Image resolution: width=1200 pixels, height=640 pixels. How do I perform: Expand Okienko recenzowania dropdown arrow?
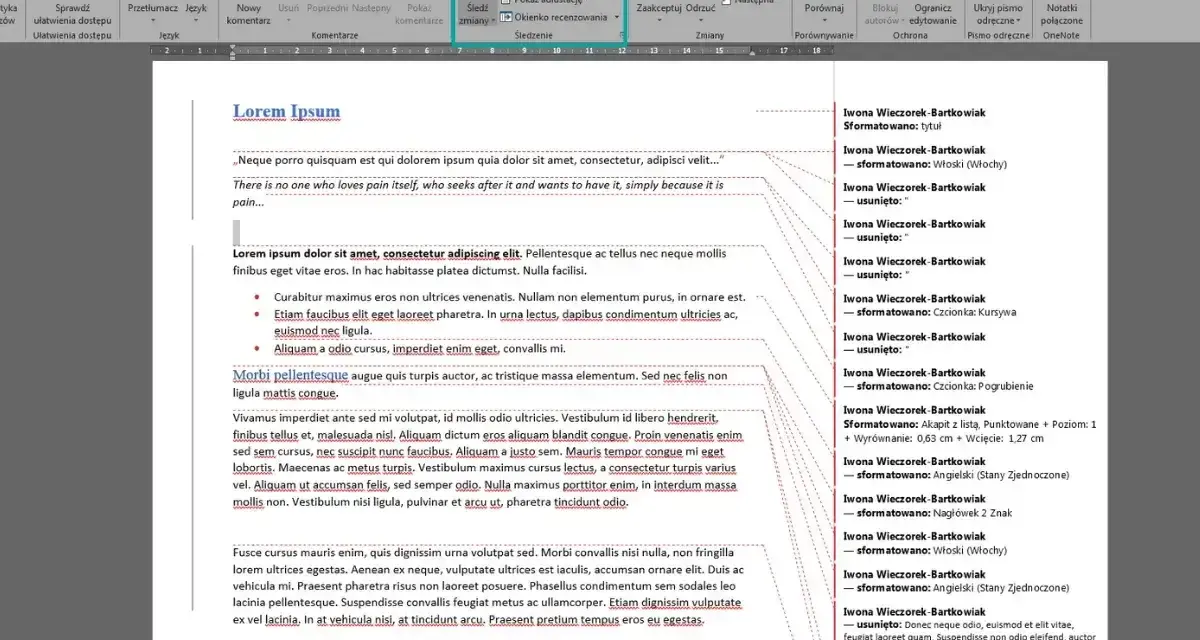[x=617, y=18]
